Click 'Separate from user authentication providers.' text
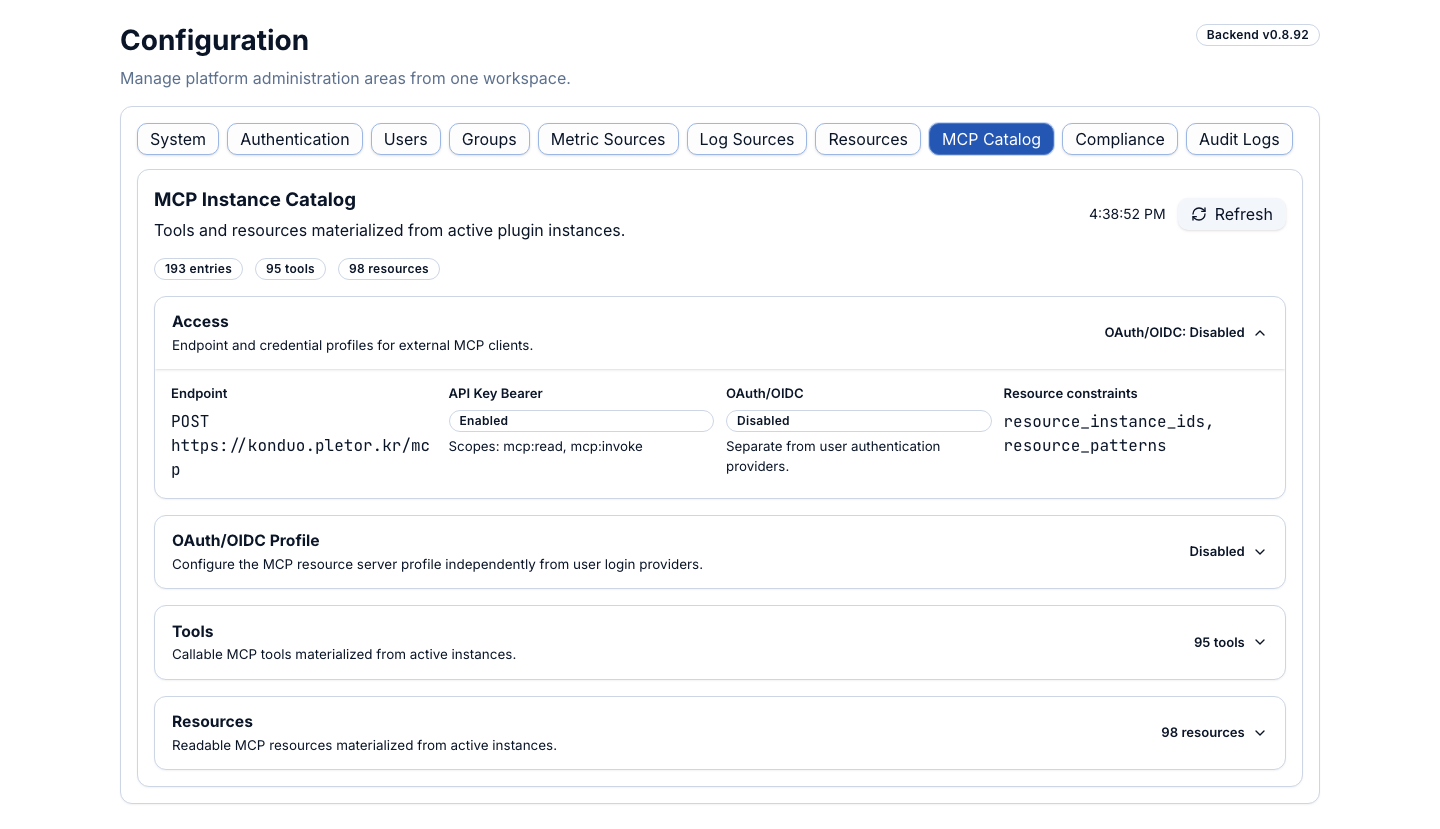This screenshot has width=1440, height=829. pos(833,457)
